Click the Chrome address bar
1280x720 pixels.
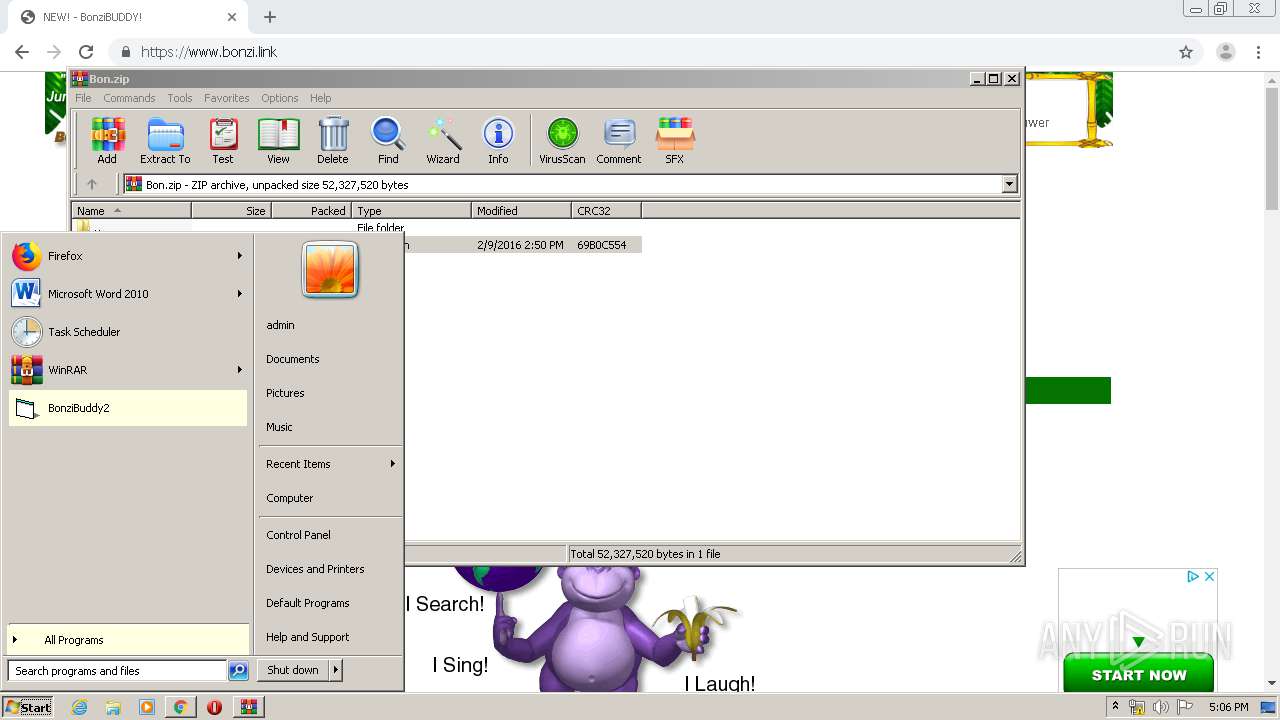coord(640,52)
